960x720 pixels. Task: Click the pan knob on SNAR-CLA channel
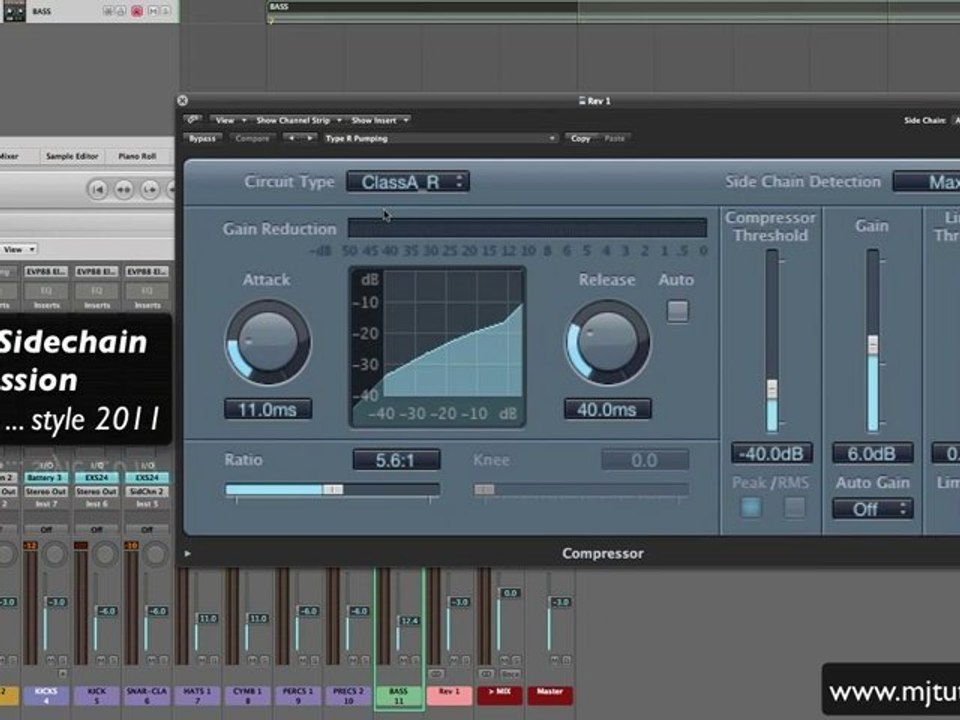point(156,554)
